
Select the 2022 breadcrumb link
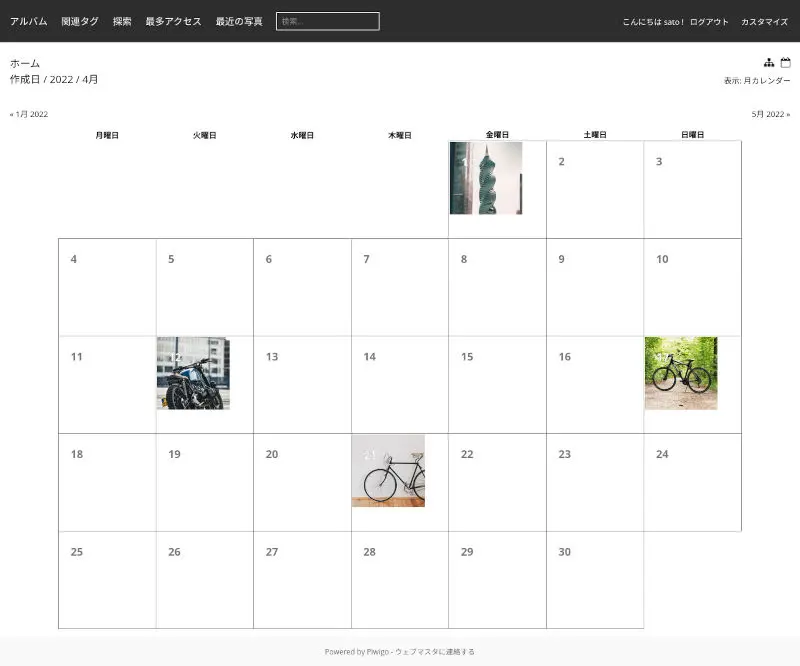[x=61, y=79]
